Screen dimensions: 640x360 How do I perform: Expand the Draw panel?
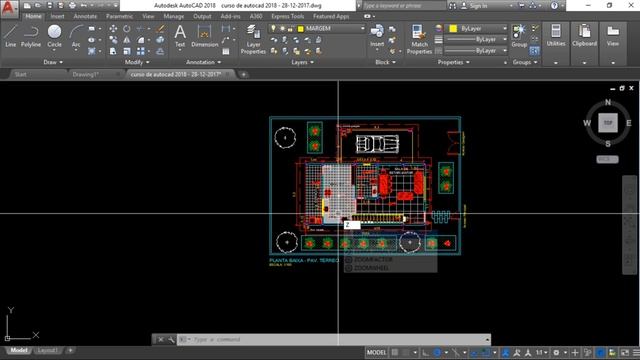point(53,62)
